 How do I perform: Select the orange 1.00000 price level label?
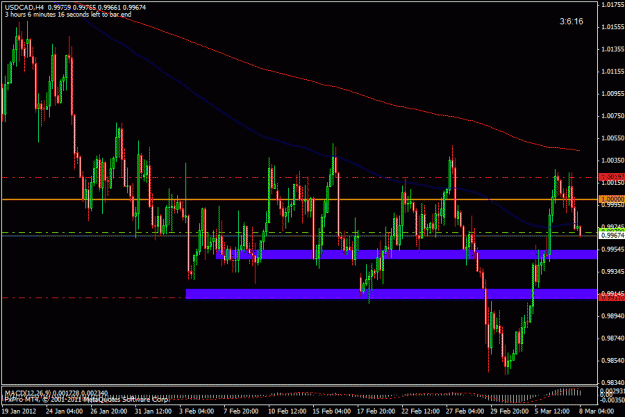pyautogui.click(x=612, y=199)
